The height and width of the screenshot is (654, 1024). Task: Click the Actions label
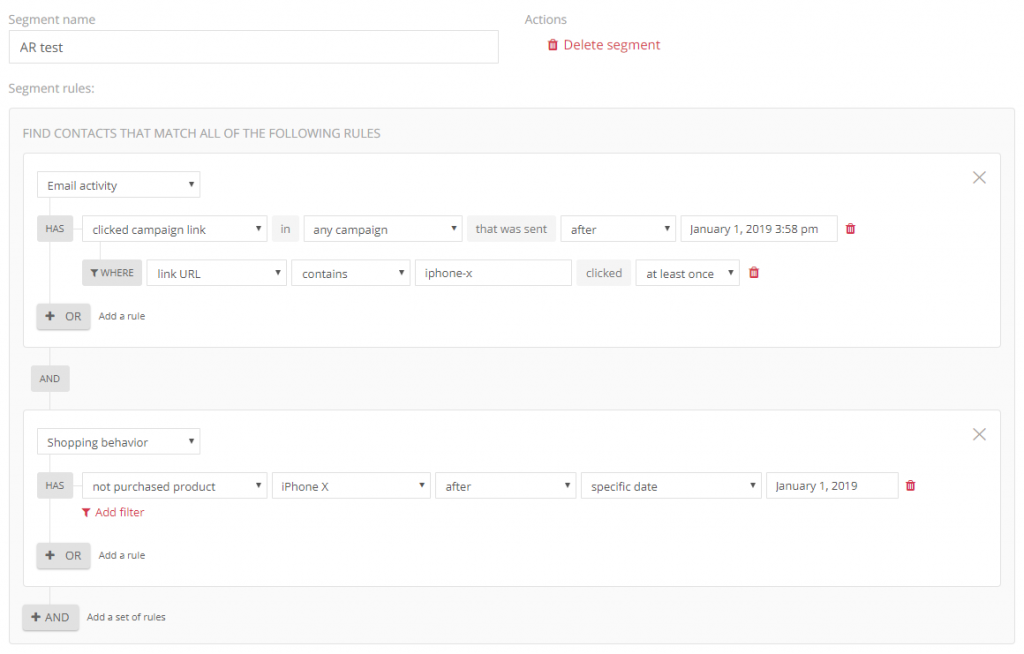pos(545,20)
